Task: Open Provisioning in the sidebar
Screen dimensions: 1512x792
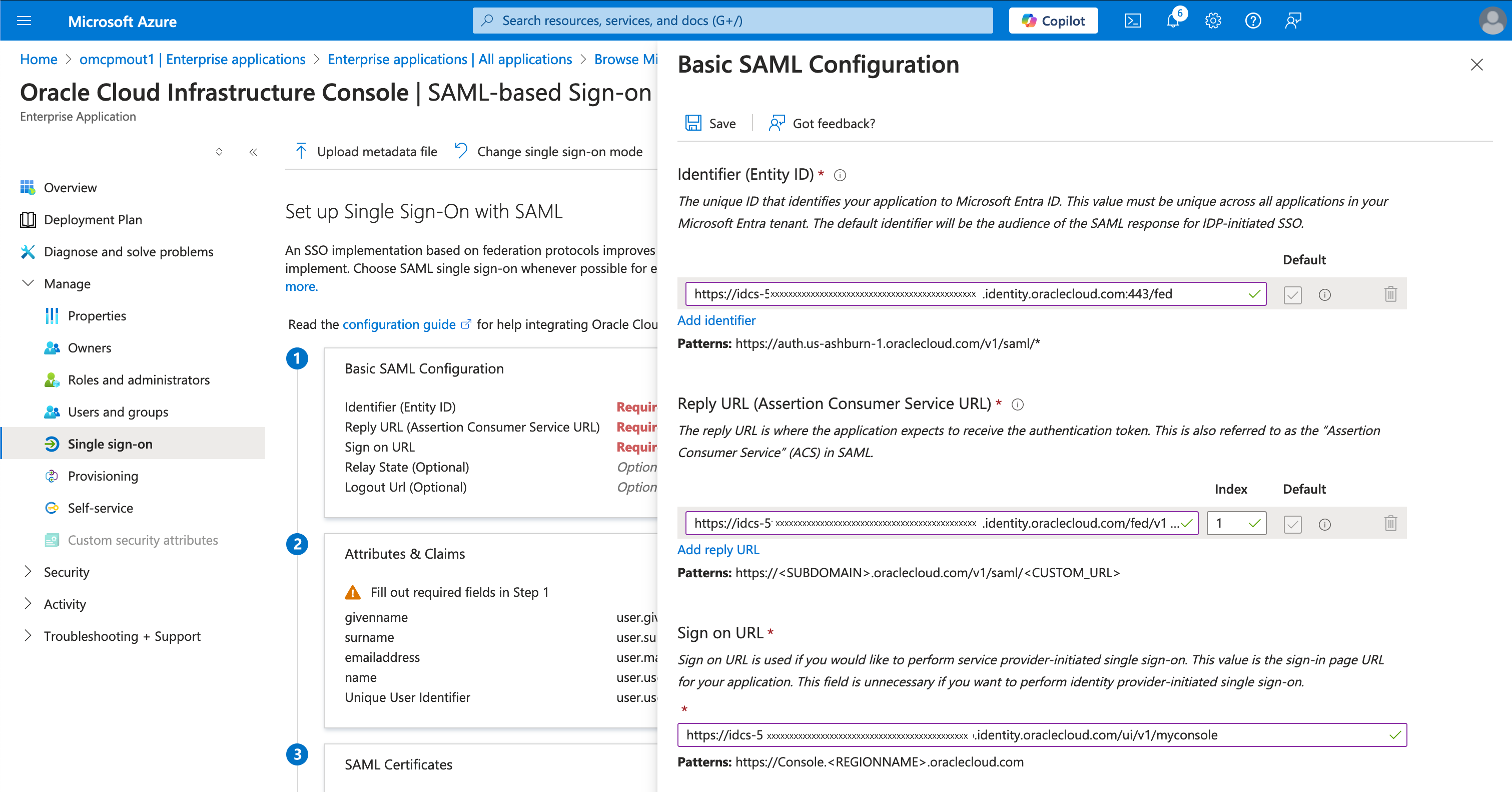Action: pos(103,476)
